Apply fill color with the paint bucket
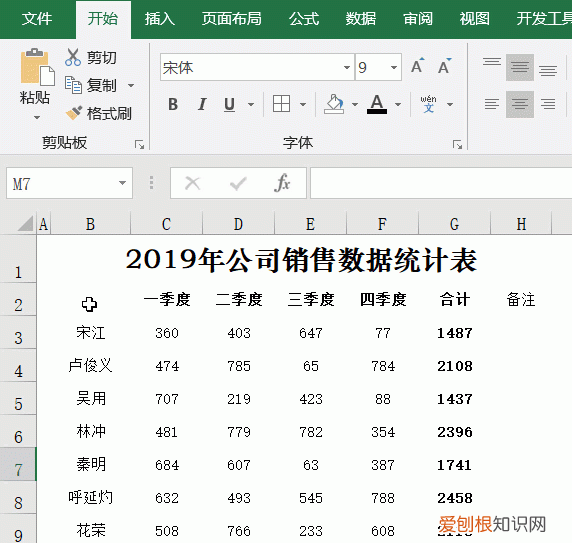 tap(334, 104)
